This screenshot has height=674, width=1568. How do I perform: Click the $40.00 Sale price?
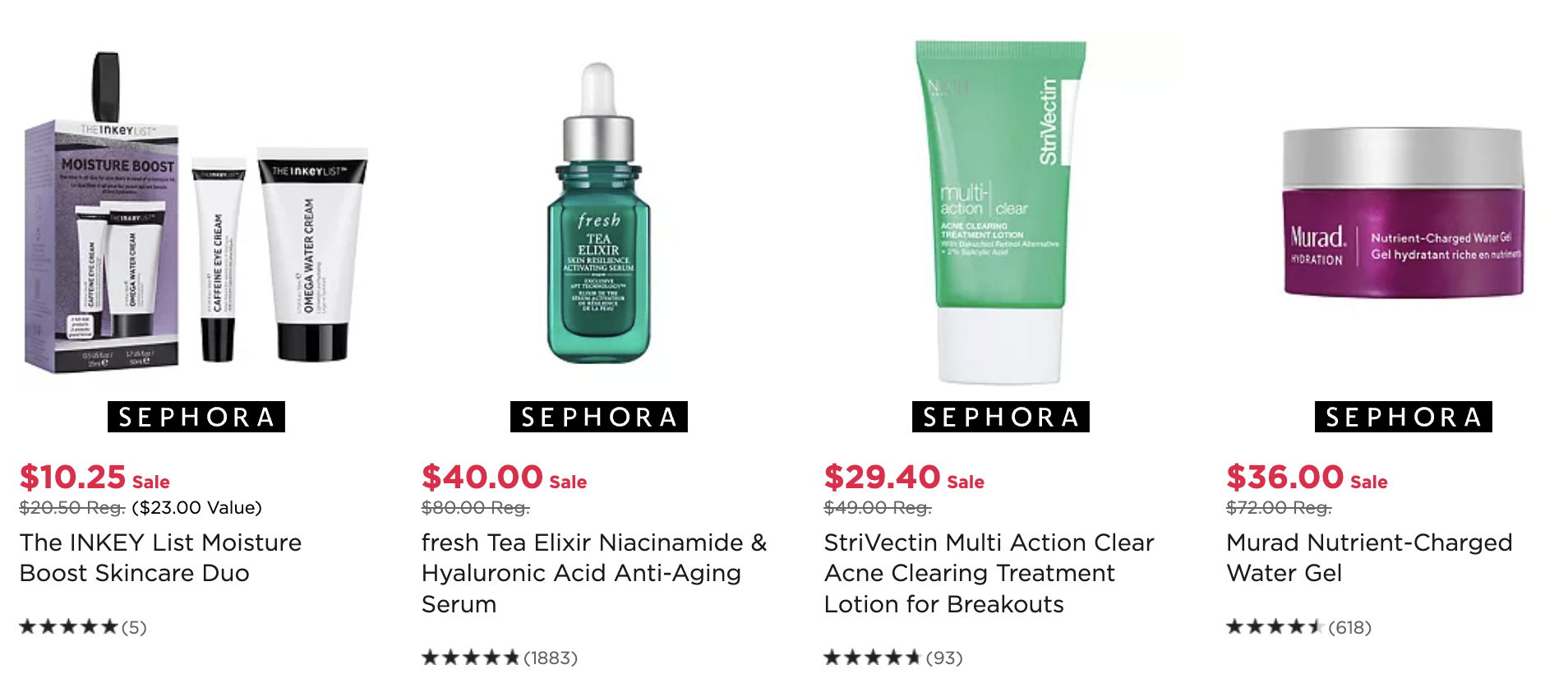coord(504,478)
